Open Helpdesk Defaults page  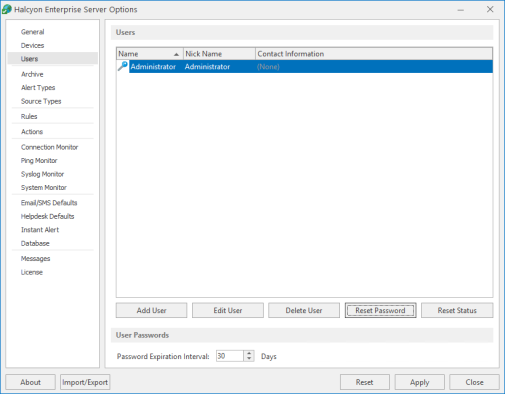[47, 216]
